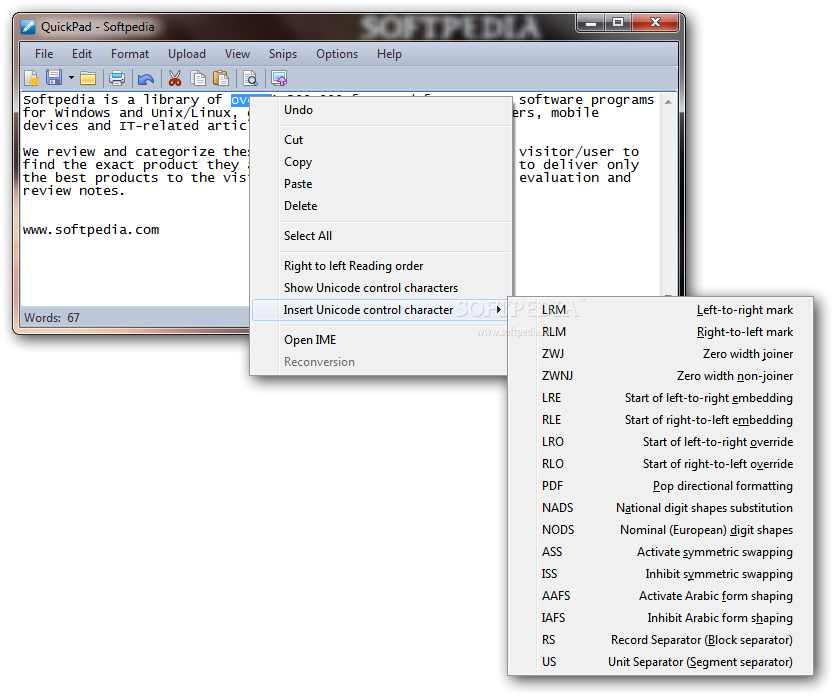This screenshot has height=696, width=834.
Task: Minimize the QuickPad window
Action: pyautogui.click(x=591, y=22)
